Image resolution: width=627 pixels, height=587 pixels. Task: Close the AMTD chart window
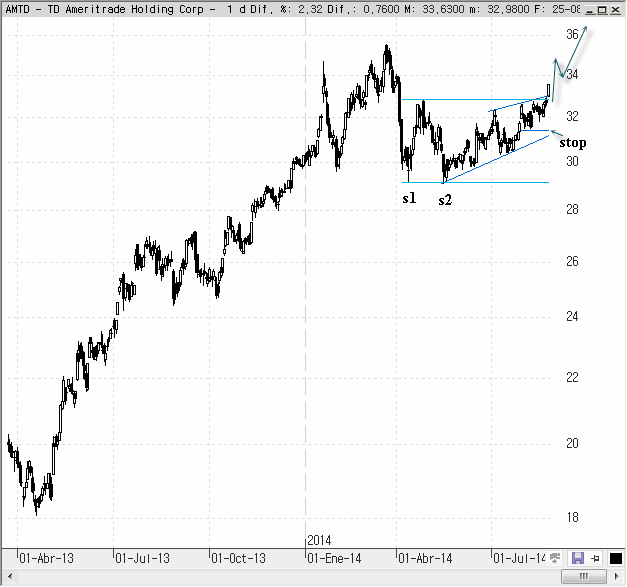pyautogui.click(x=615, y=10)
